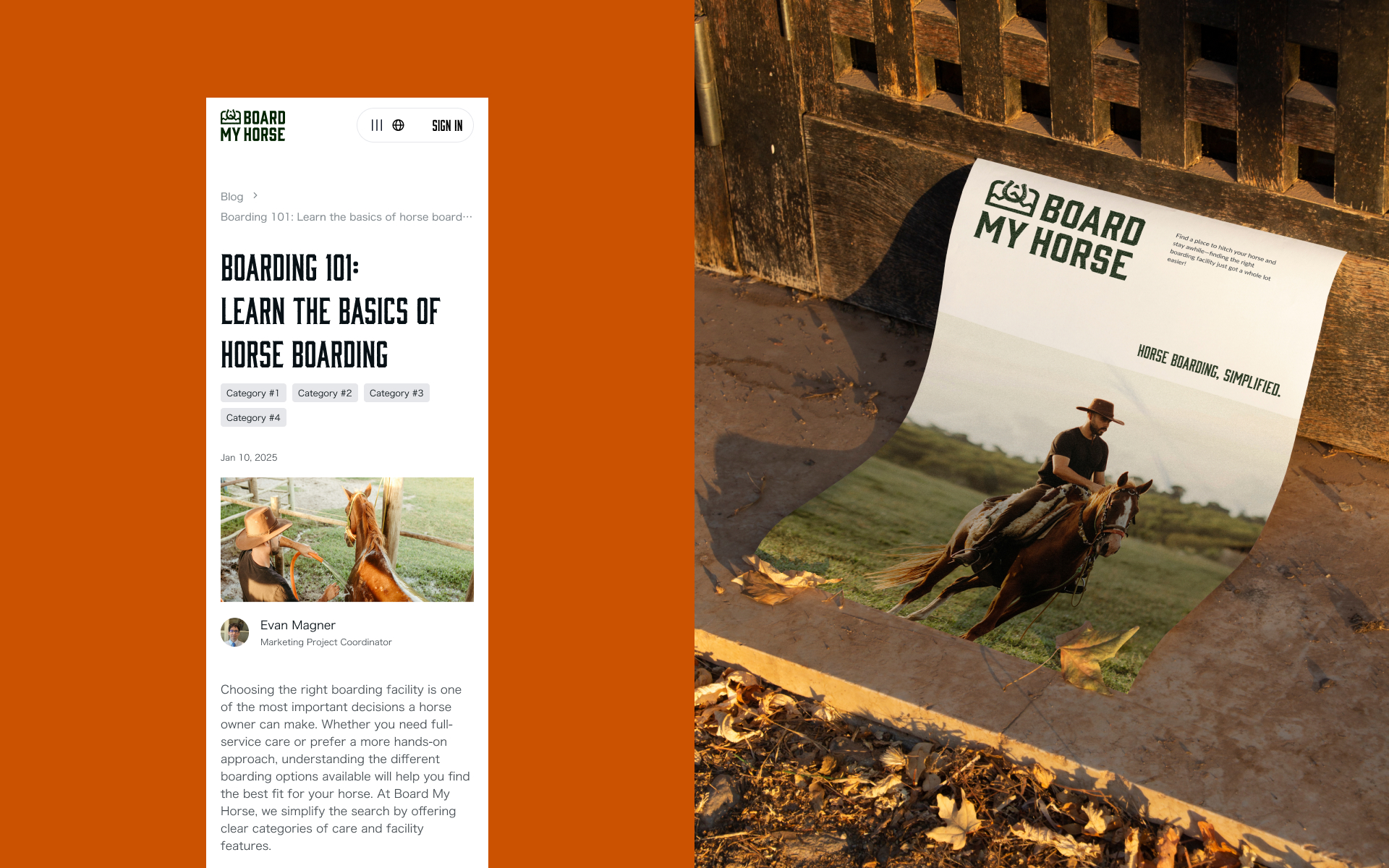Open the Boarding 101 breadcrumb item

(347, 217)
